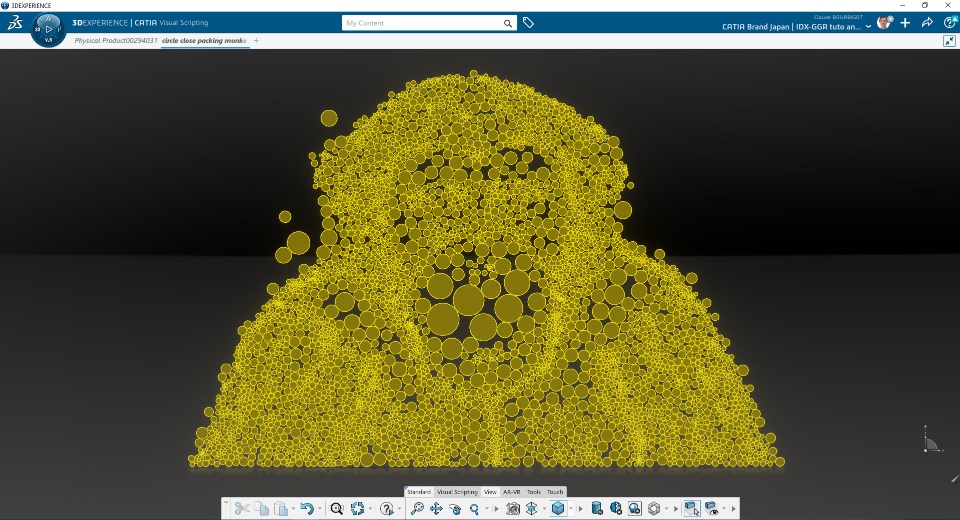Click the share arrow icon

tap(927, 23)
